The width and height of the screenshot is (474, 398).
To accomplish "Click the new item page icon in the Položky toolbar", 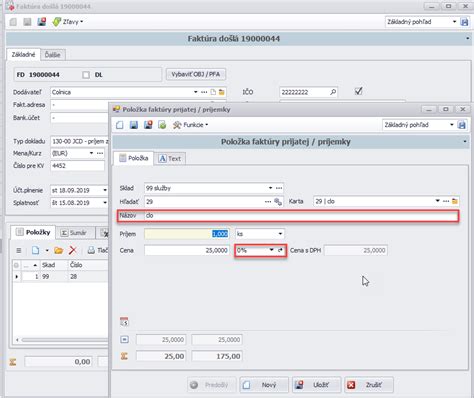I will (x=35, y=250).
